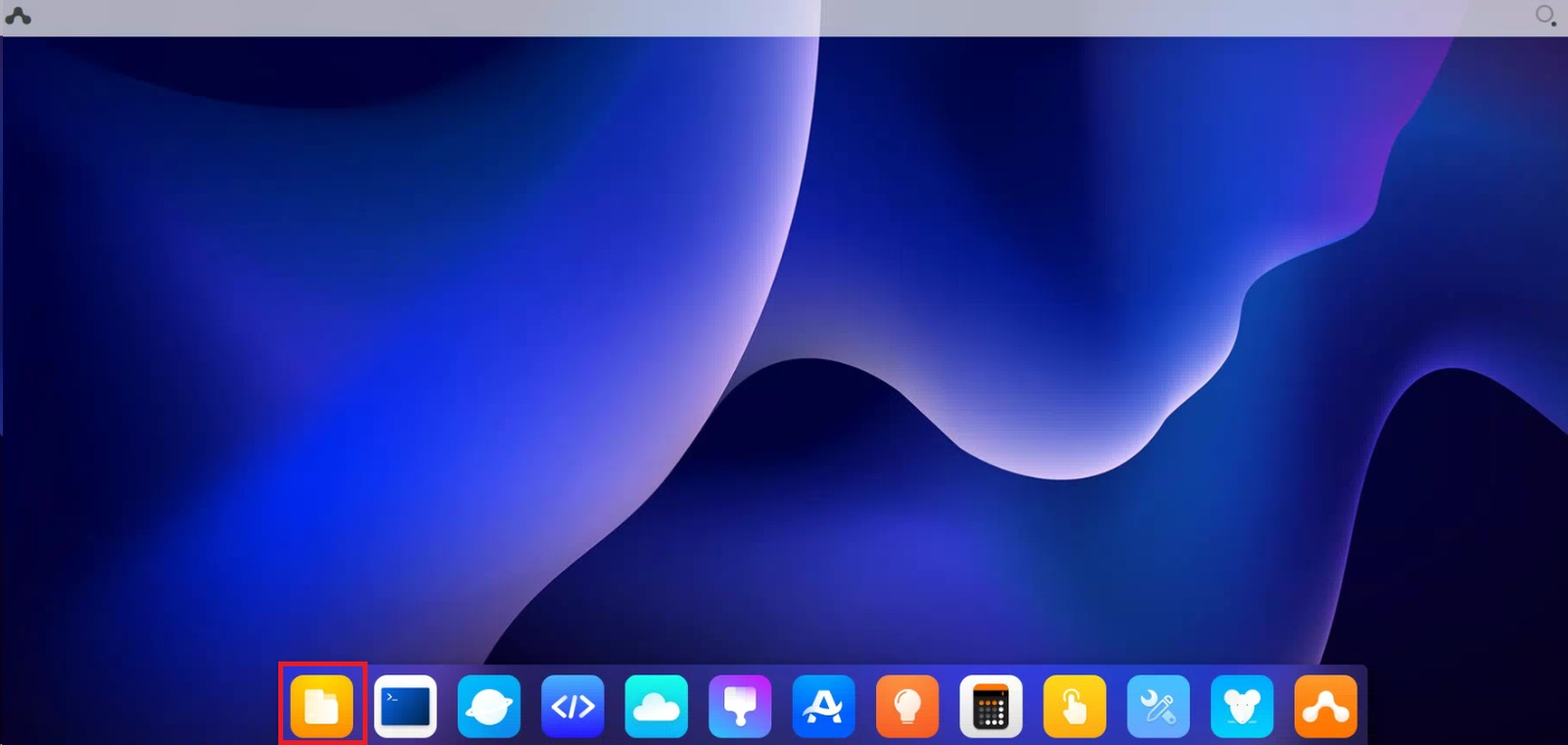
Task: Open the yellow touch hand app
Action: click(1075, 706)
